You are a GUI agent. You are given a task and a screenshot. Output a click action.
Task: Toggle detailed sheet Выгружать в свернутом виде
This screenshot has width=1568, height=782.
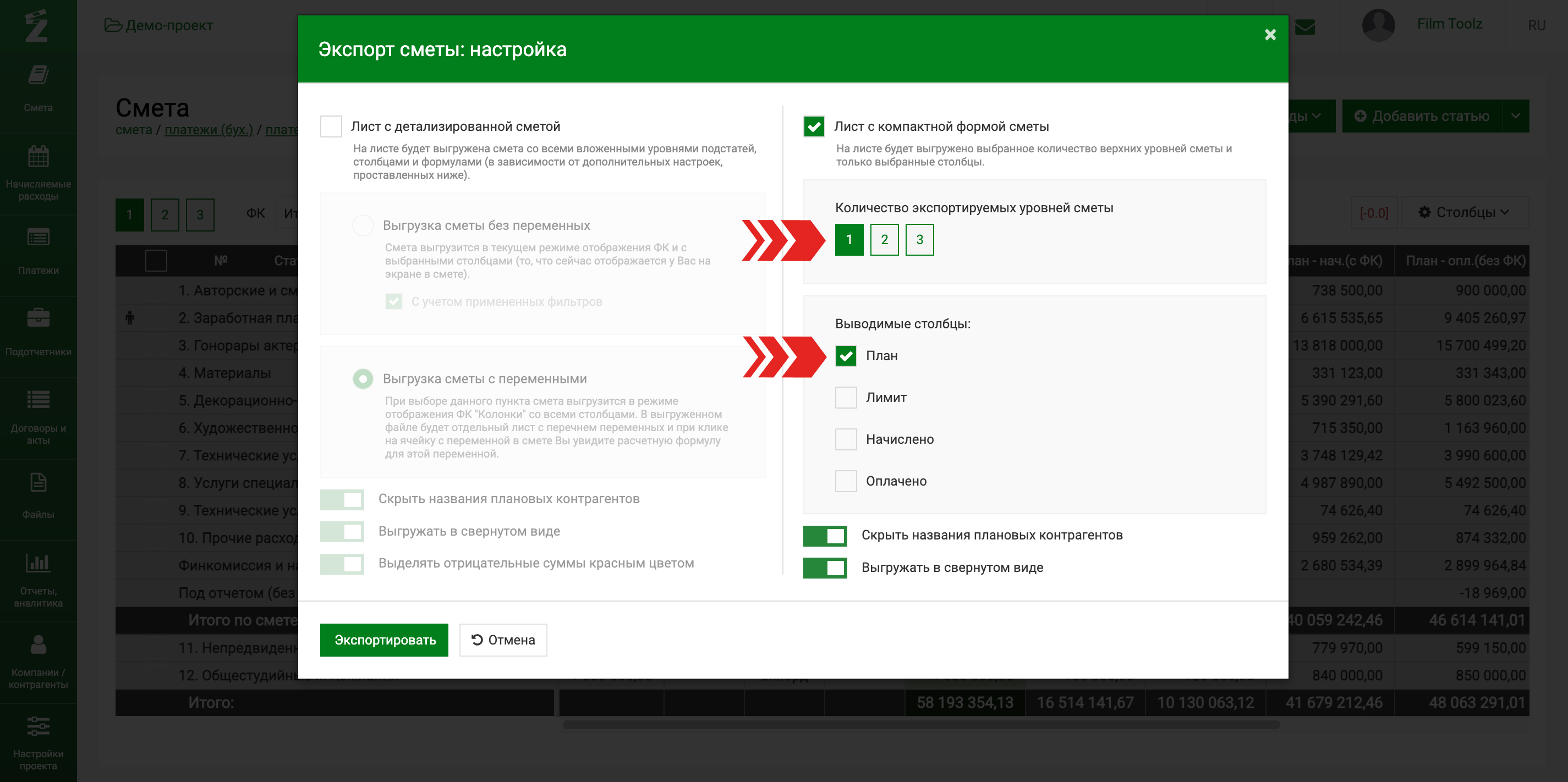pos(342,532)
